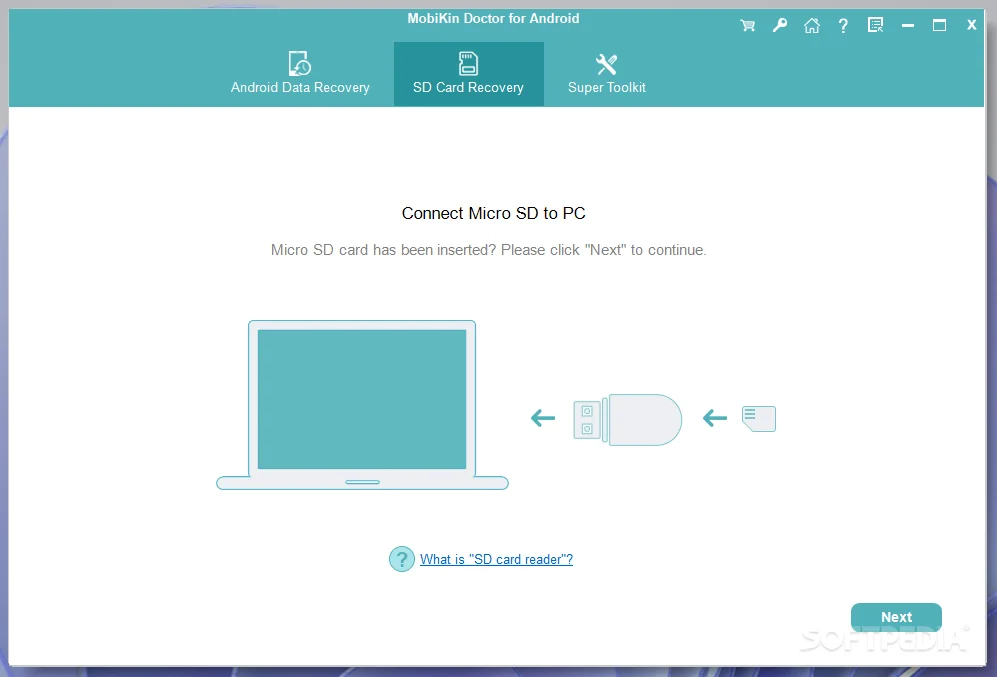Click the wrench tools icon above Super Toolkit
Image resolution: width=997 pixels, height=677 pixels.
pyautogui.click(x=606, y=62)
